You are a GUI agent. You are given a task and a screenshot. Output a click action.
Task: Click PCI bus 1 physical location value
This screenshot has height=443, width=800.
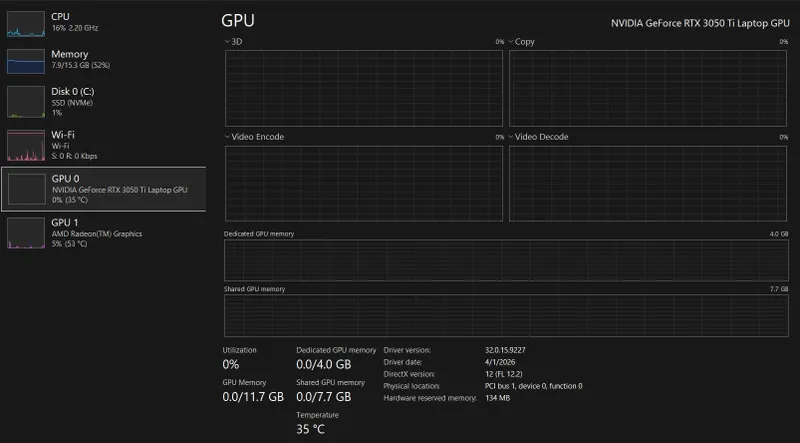[x=534, y=386]
